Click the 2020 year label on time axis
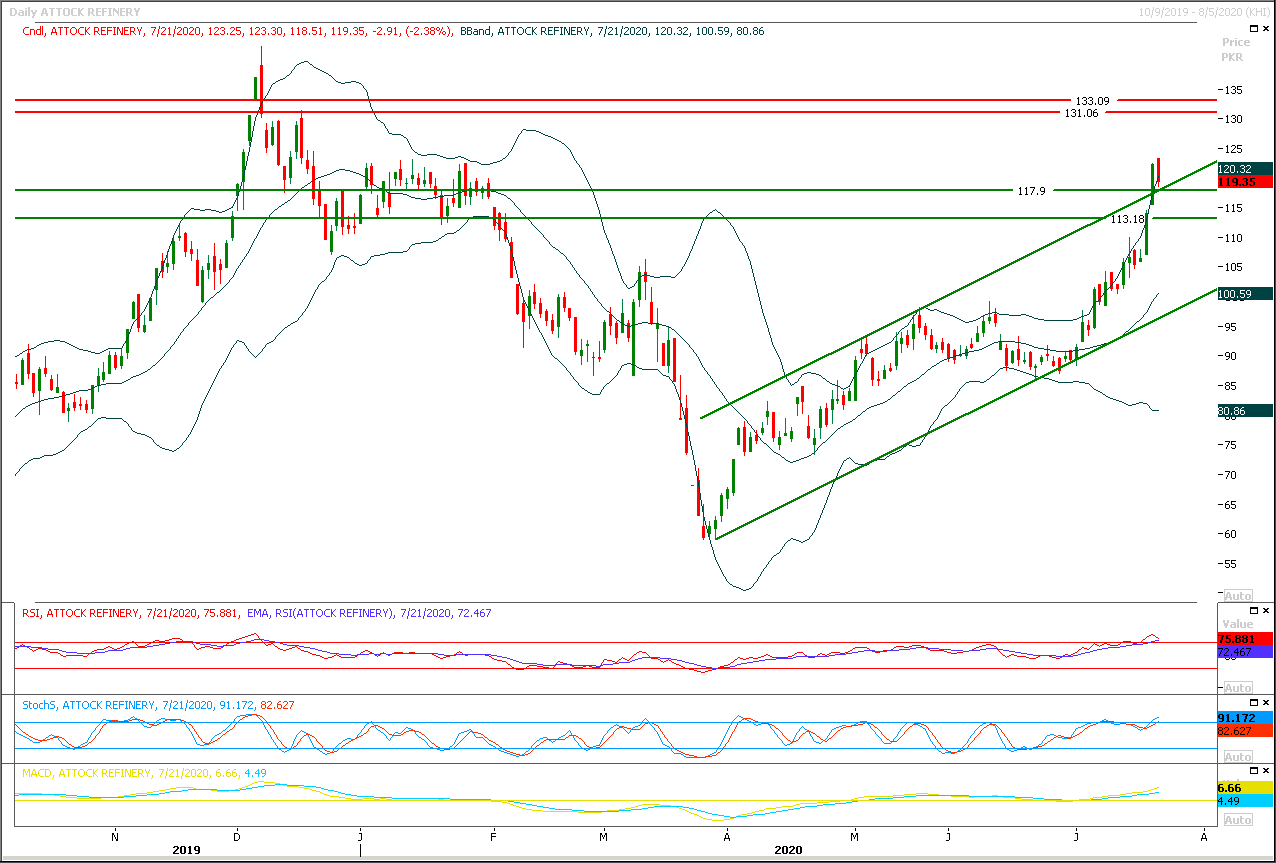Viewport: 1276px width, 863px height. [788, 850]
